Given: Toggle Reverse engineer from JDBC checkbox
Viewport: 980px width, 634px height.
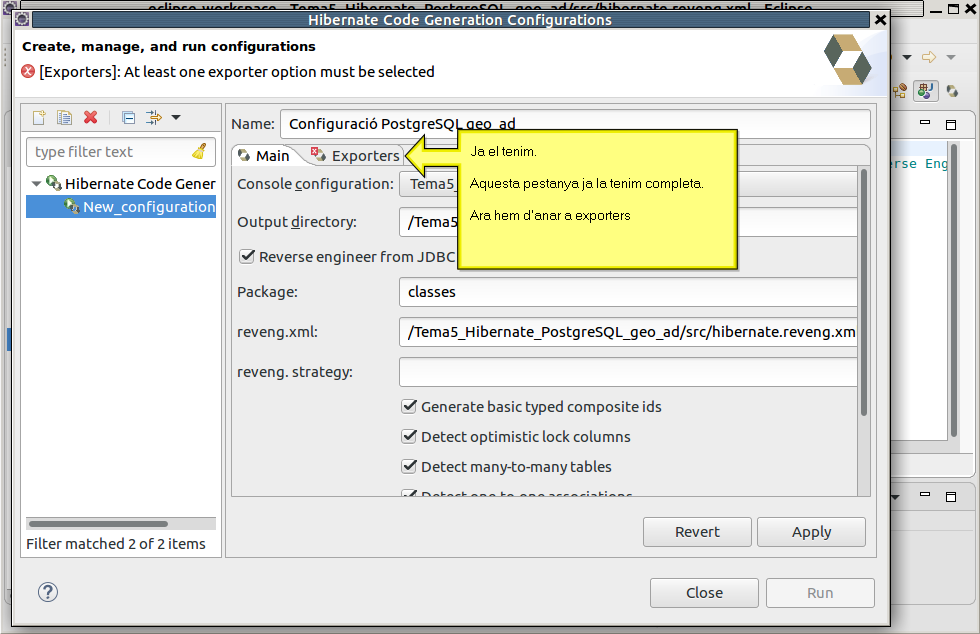Looking at the screenshot, I should coord(248,256).
